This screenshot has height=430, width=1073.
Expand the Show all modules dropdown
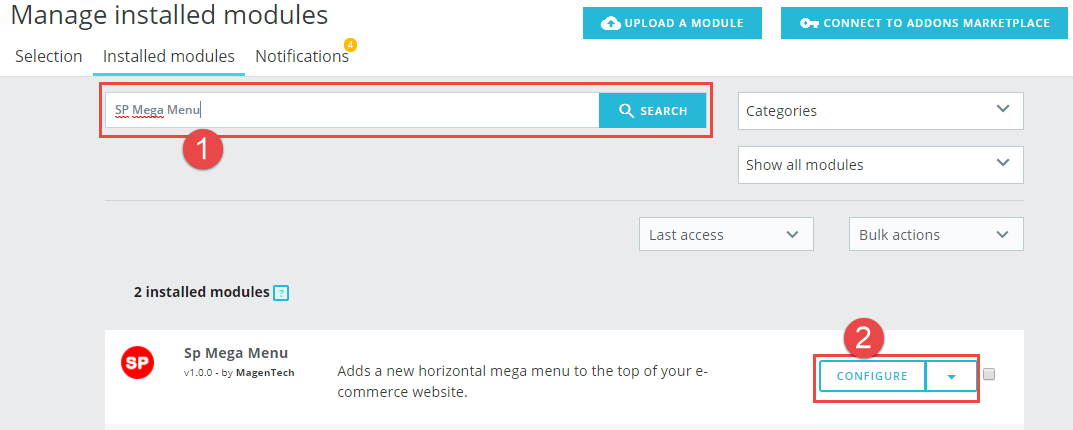pyautogui.click(x=881, y=165)
